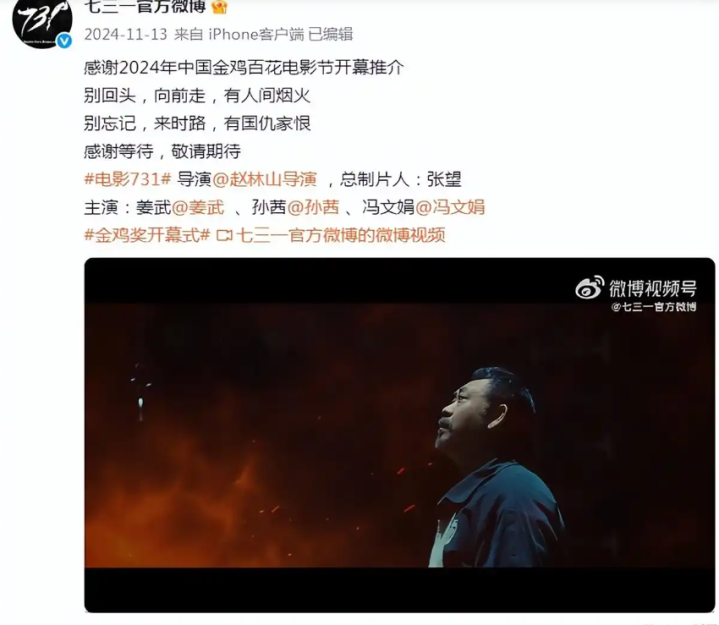This screenshot has height=625, width=719.
Task: Click the gold crown membership icon
Action: pyautogui.click(x=220, y=6)
